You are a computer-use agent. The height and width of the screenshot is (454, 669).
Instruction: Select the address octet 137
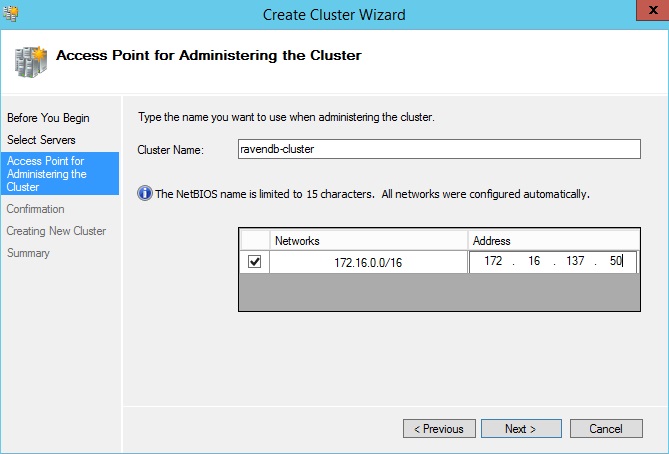(x=575, y=261)
